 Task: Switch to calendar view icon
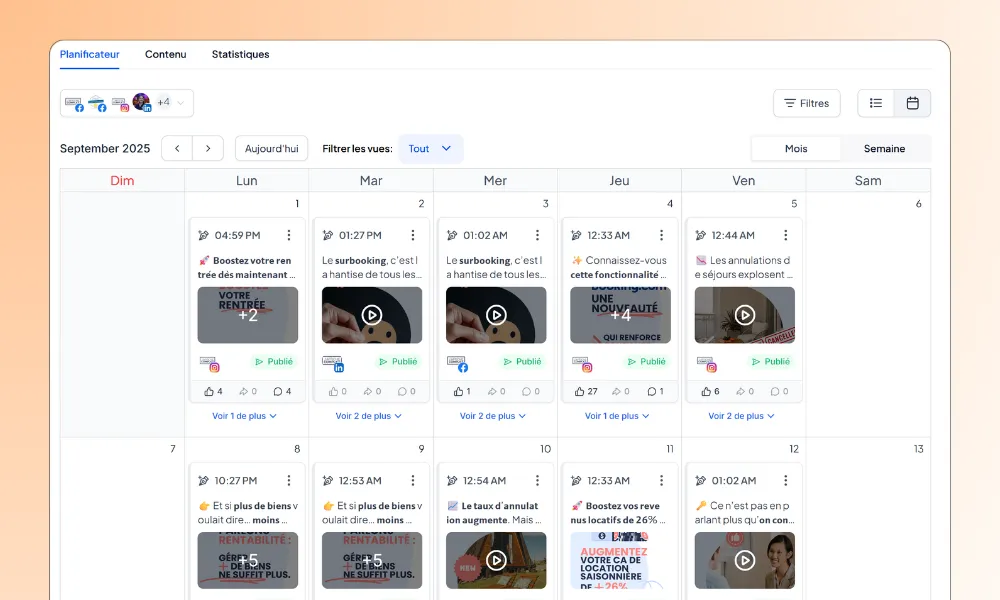pyautogui.click(x=913, y=103)
